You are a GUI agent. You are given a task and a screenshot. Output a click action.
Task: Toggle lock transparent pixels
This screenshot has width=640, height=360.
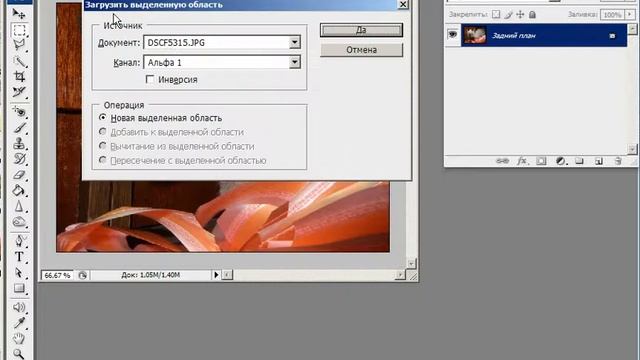496,15
